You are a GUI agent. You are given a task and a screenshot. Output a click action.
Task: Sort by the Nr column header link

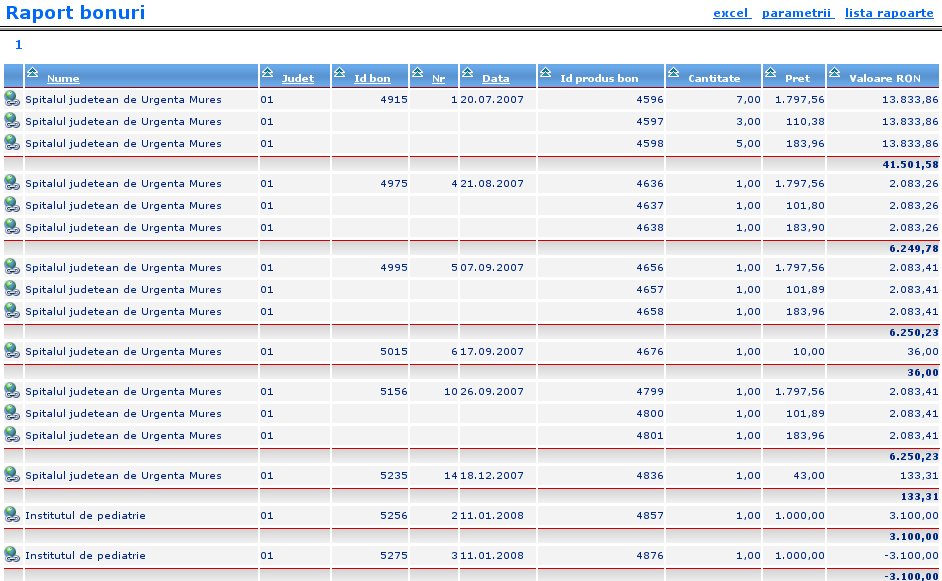pos(439,79)
